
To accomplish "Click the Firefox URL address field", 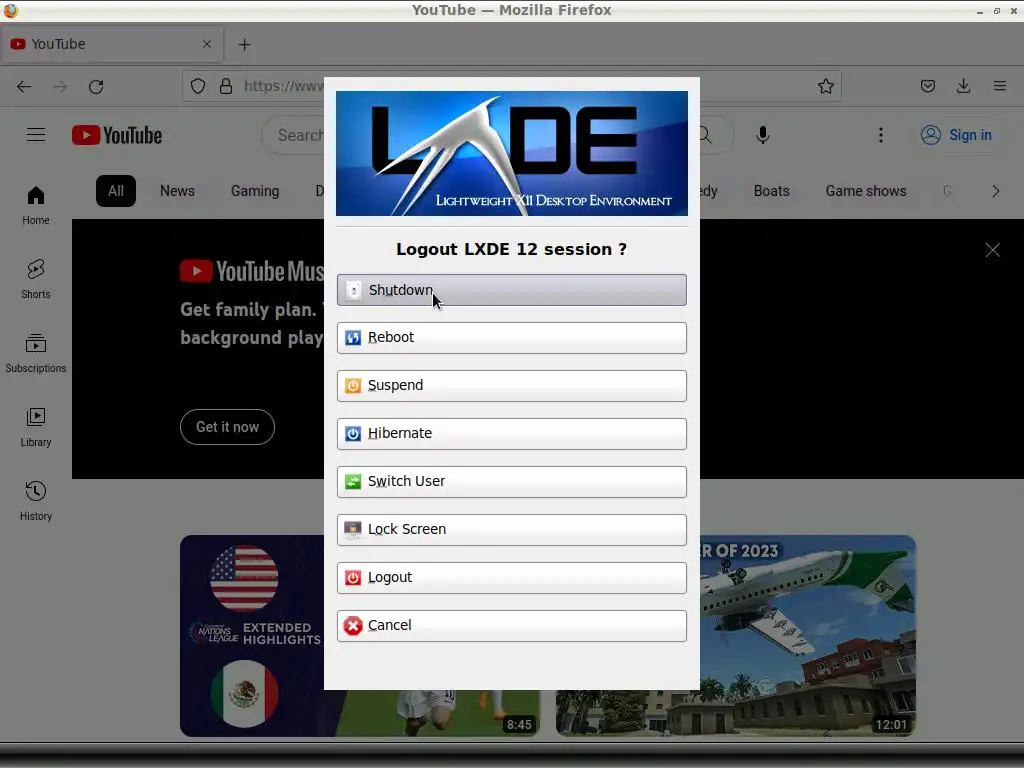I will [x=283, y=86].
